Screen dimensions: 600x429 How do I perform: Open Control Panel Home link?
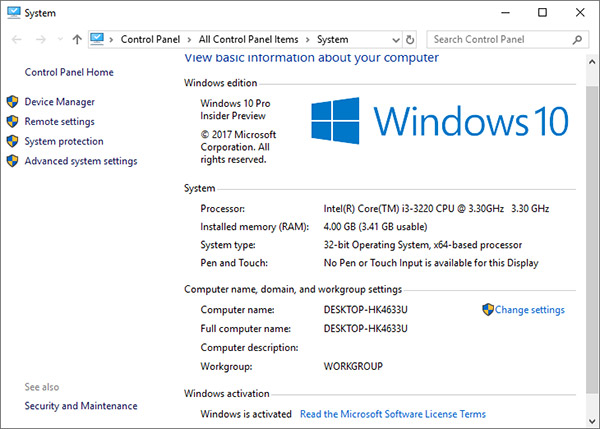coord(69,72)
